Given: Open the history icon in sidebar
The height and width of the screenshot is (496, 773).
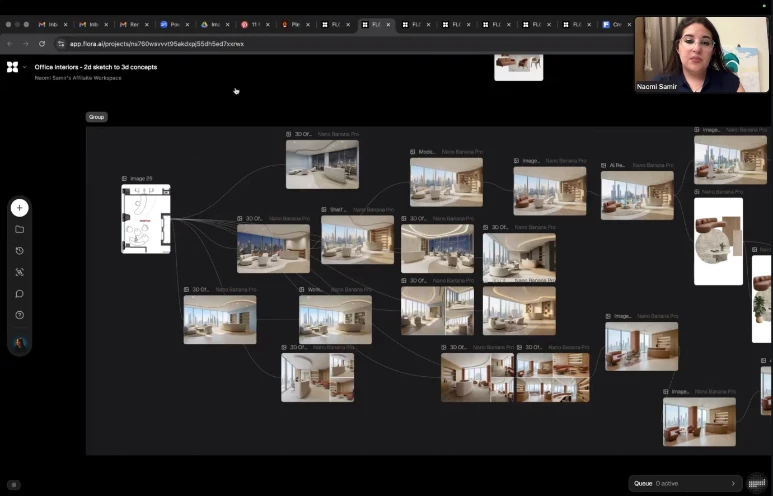Looking at the screenshot, I should coord(19,251).
